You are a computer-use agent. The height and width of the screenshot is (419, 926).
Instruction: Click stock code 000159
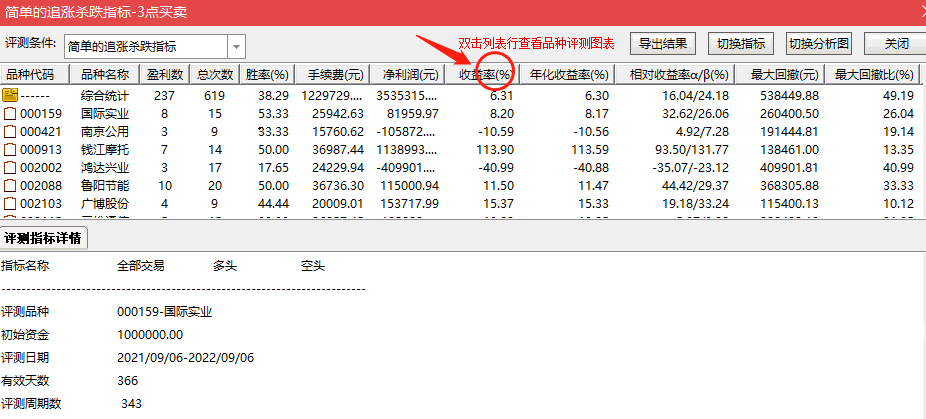(x=41, y=113)
